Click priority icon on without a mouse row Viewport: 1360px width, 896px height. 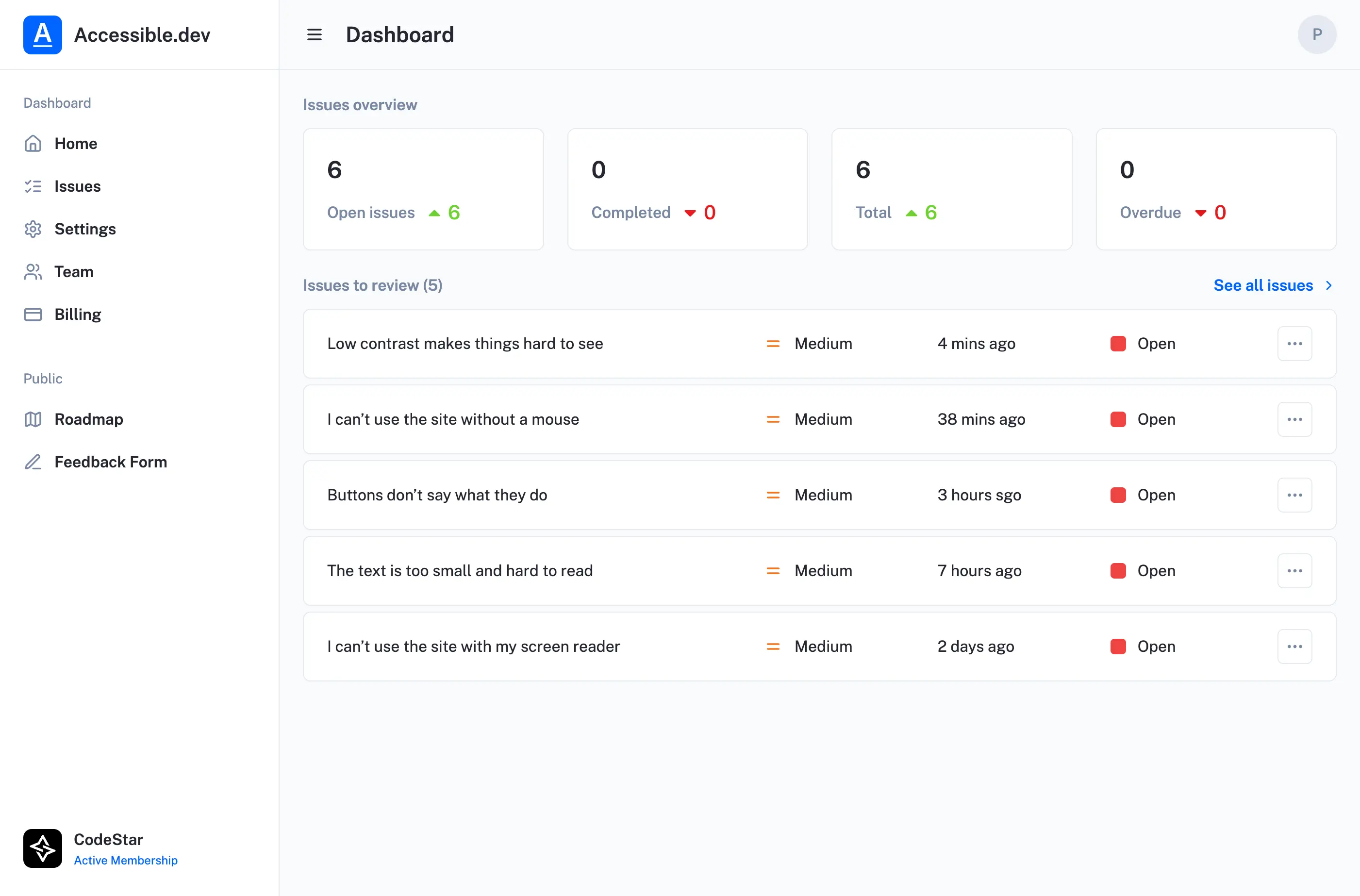click(x=773, y=419)
